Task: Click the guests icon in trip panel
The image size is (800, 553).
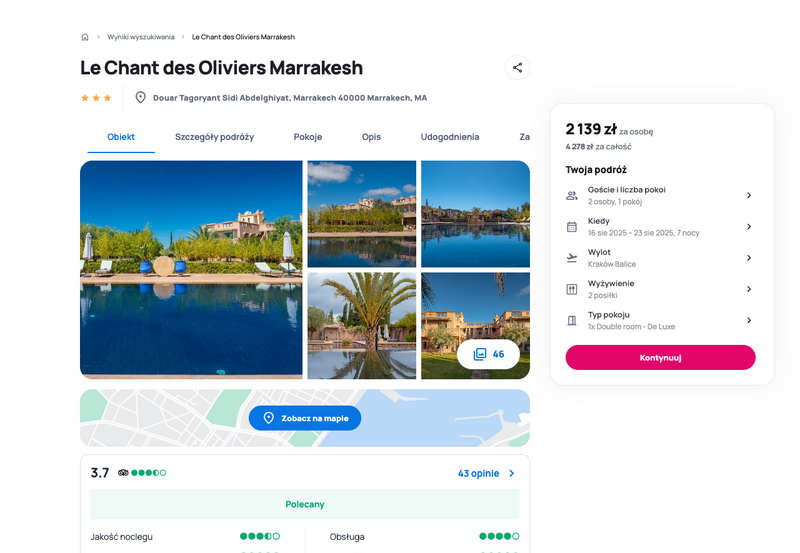Action: click(x=571, y=195)
